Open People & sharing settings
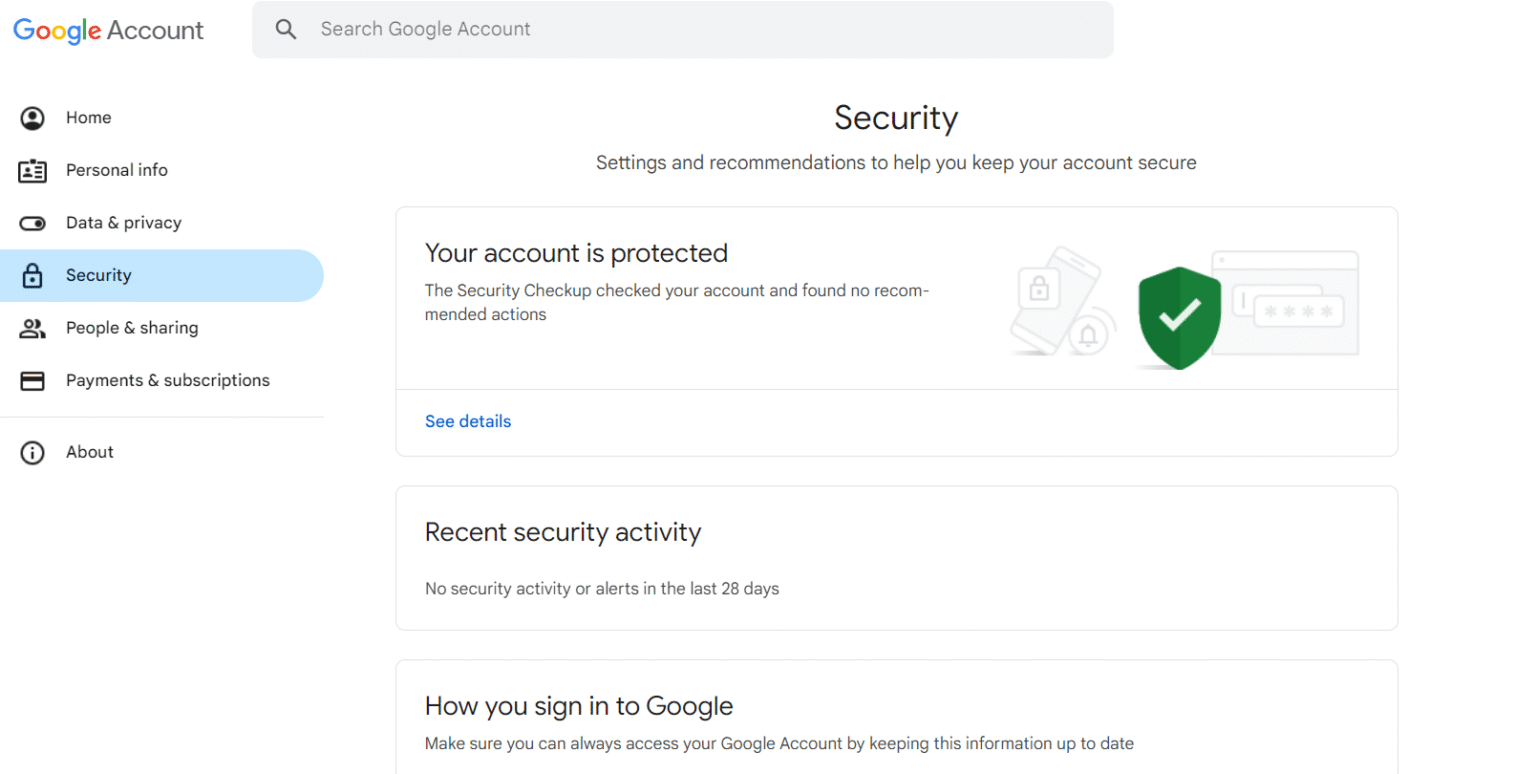The width and height of the screenshot is (1536, 774). (131, 328)
